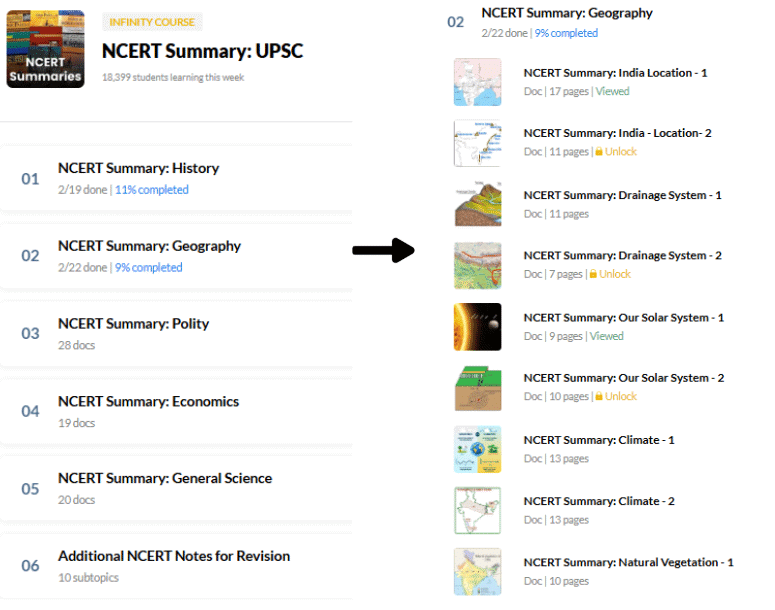Click the lock icon for India - Location- 2
Screen dimensions: 775x610
(599, 151)
